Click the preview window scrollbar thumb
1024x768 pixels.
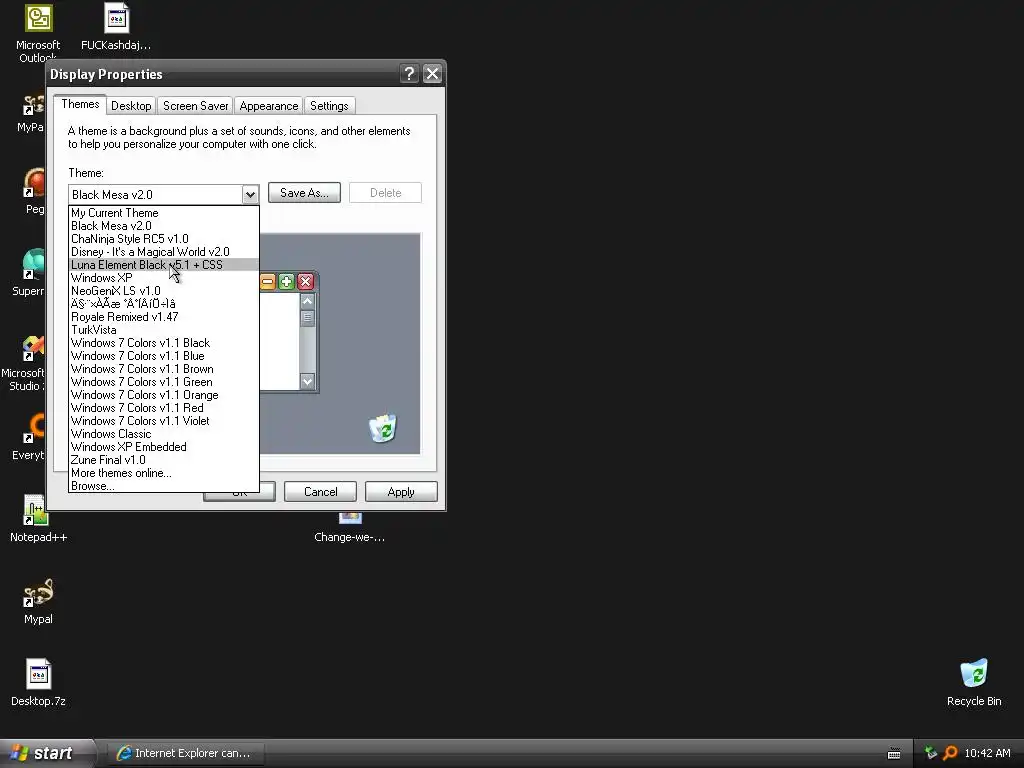307,318
